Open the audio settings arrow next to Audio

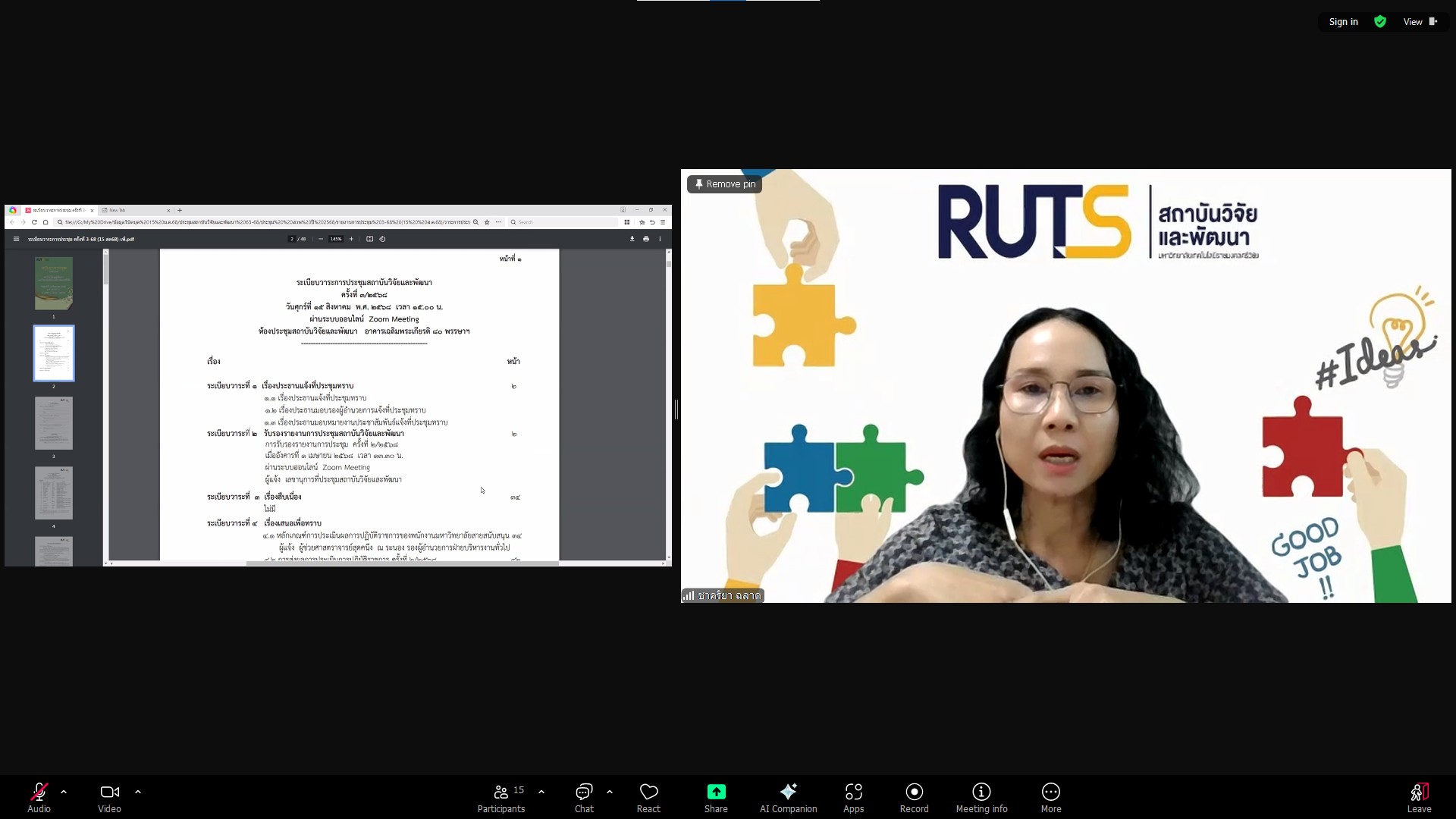[64, 792]
